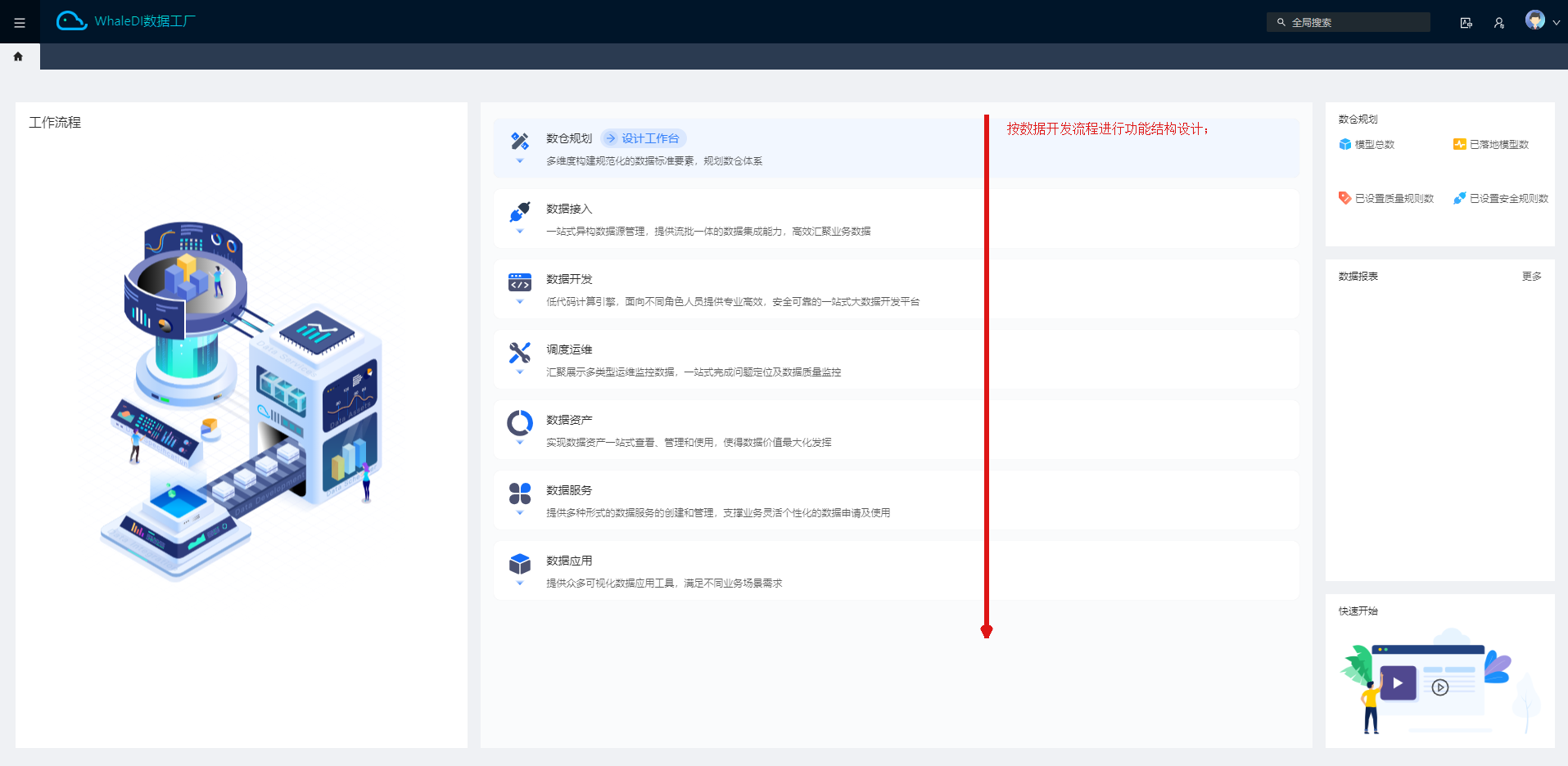Click the 已设置安全规则数 icon
This screenshot has height=766, width=1568.
point(1459,198)
